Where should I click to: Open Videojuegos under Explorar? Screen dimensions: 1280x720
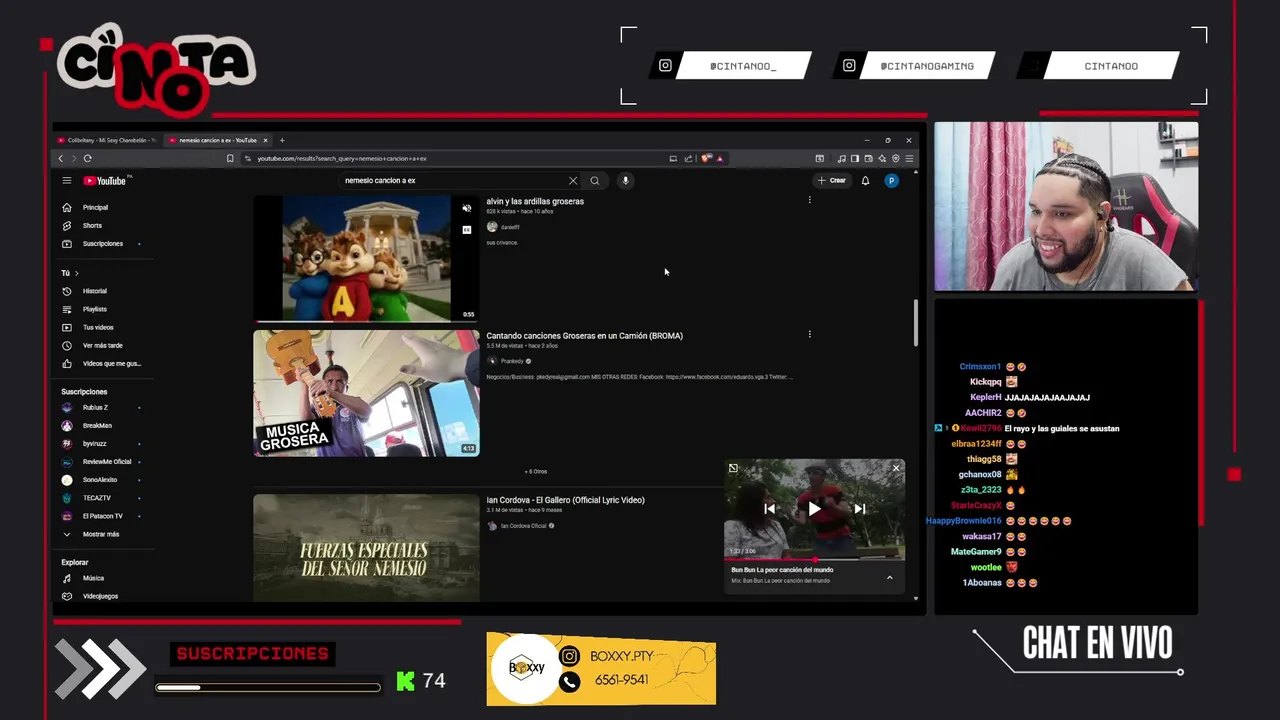pyautogui.click(x=100, y=596)
